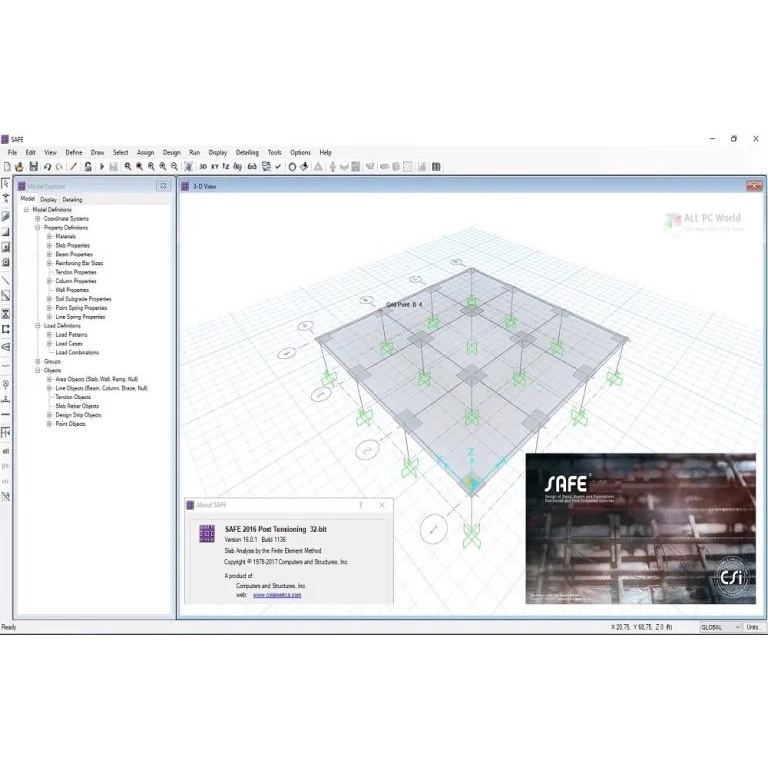Click the 'clr' clear selection icon
The image size is (768, 768).
click(6, 481)
